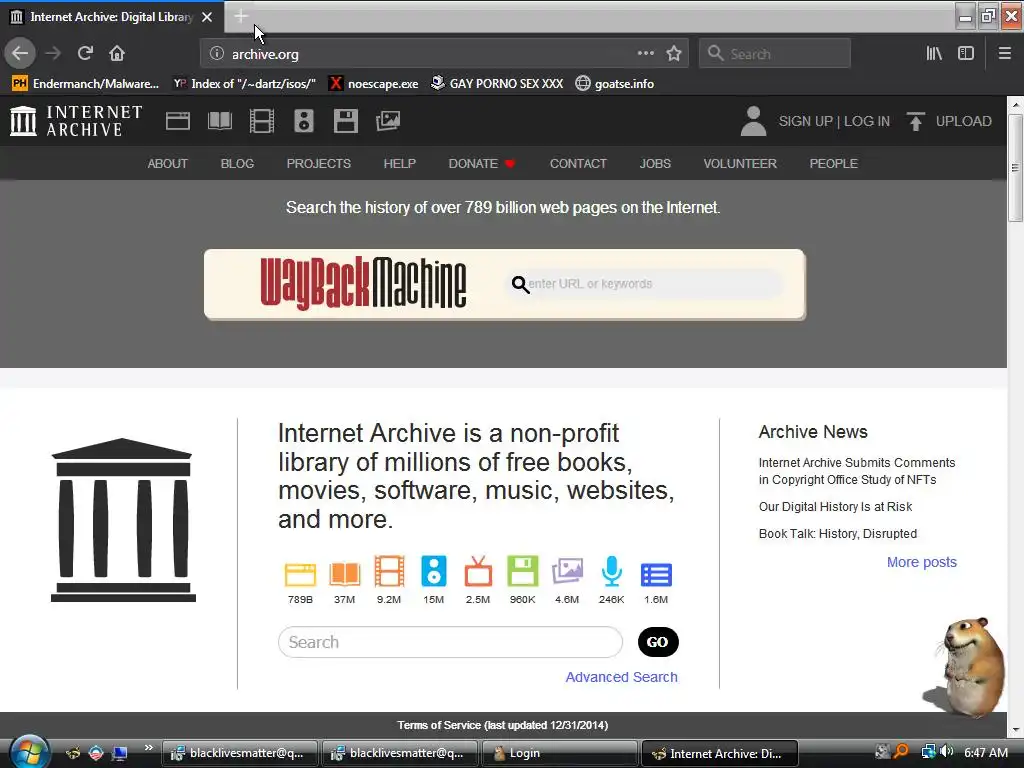Switch to Login taskbar window

click(x=559, y=753)
